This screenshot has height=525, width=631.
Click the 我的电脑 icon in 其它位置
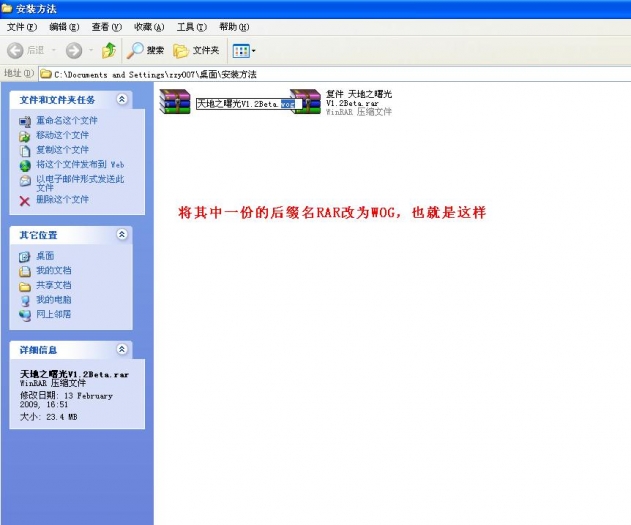[x=26, y=300]
